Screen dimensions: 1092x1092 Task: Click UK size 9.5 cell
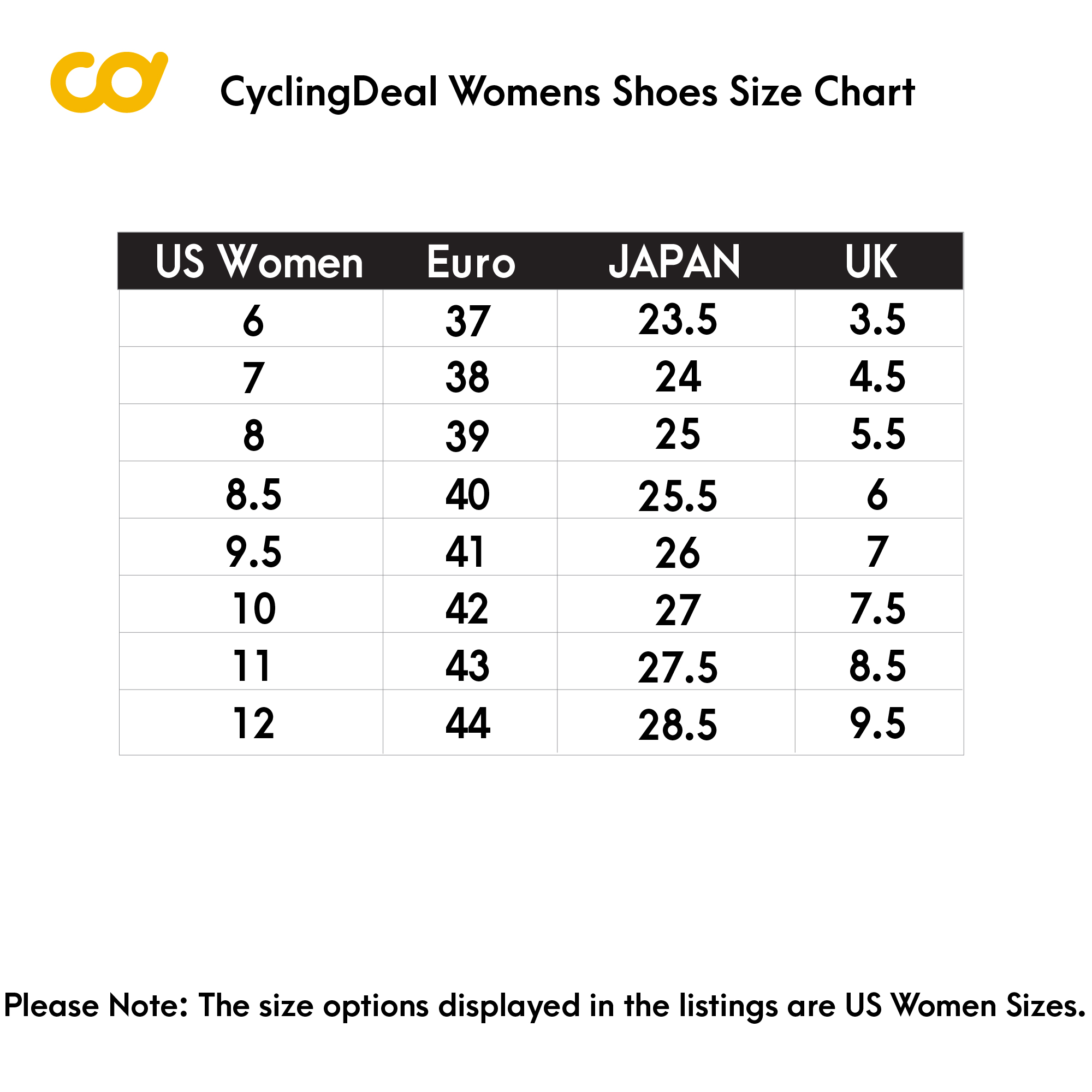tap(879, 722)
